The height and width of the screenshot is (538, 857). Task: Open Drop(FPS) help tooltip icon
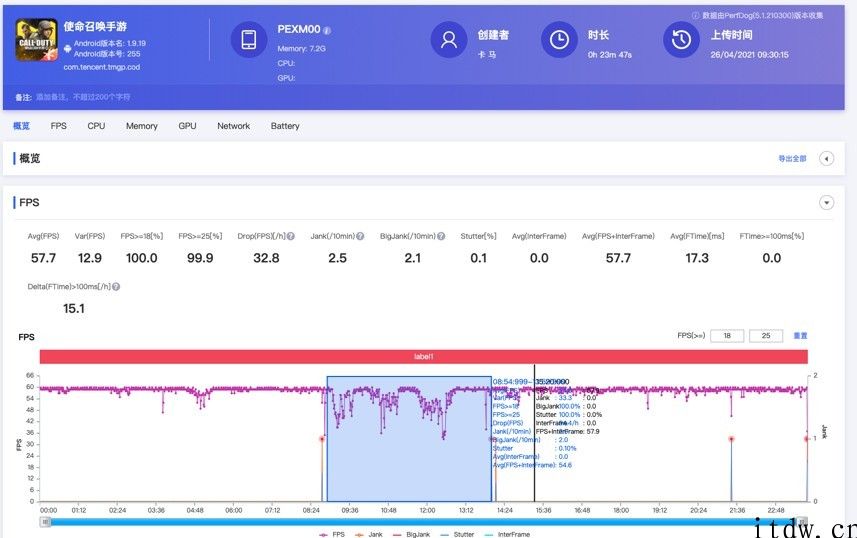pyautogui.click(x=291, y=236)
